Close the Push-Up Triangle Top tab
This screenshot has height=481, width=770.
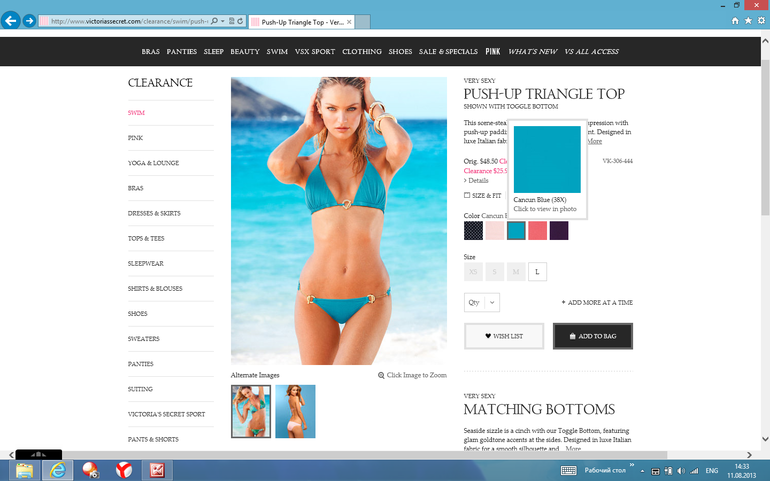point(349,22)
